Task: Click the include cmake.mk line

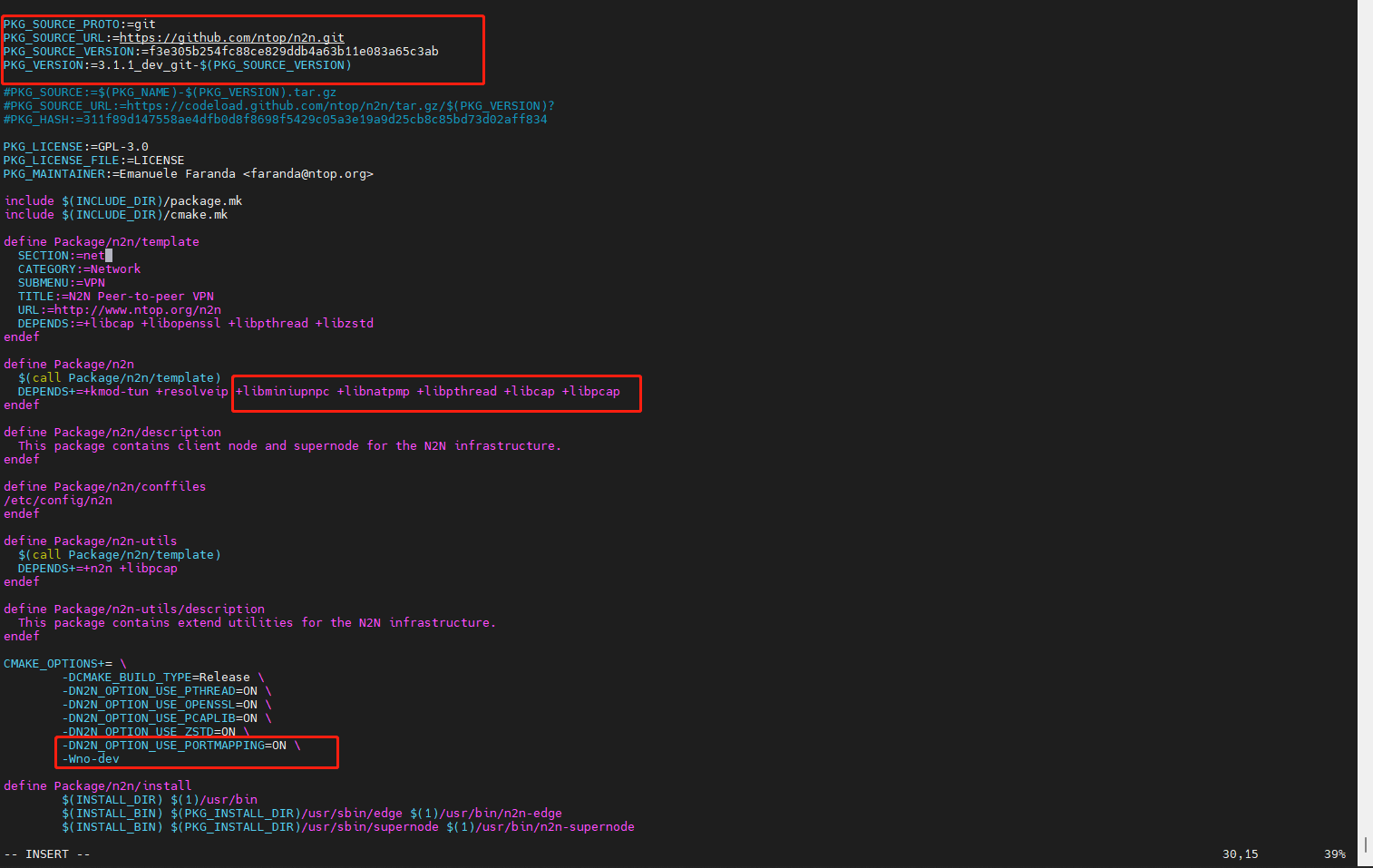Action: (x=116, y=215)
